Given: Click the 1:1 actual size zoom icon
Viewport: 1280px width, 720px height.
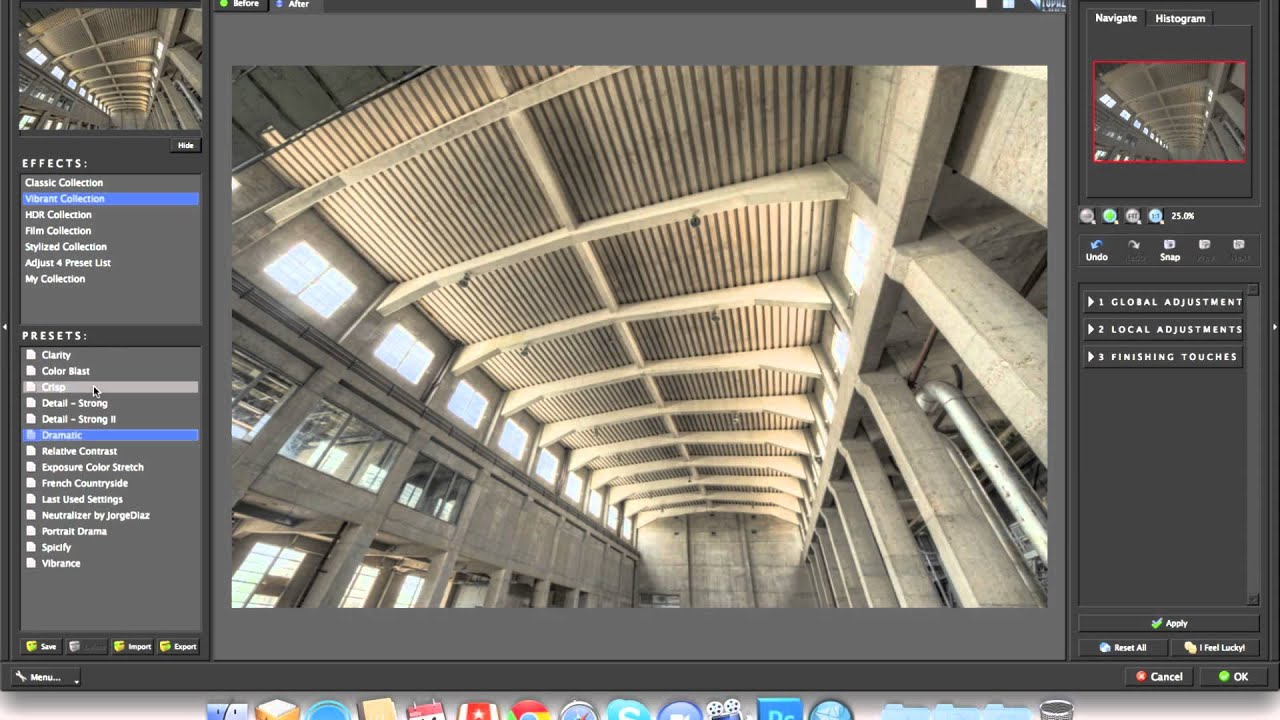Looking at the screenshot, I should pyautogui.click(x=1156, y=216).
